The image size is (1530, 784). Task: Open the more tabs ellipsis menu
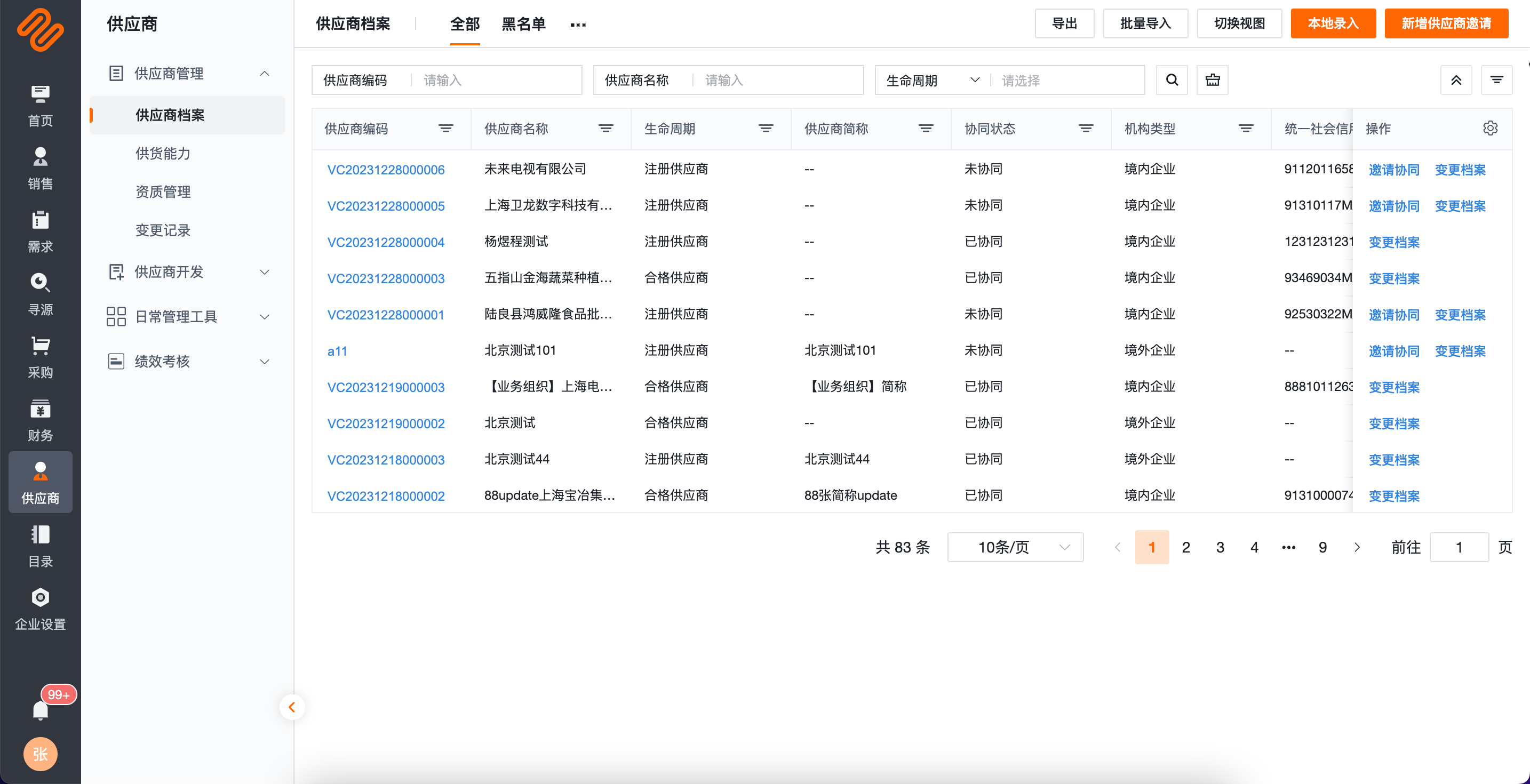click(x=578, y=25)
